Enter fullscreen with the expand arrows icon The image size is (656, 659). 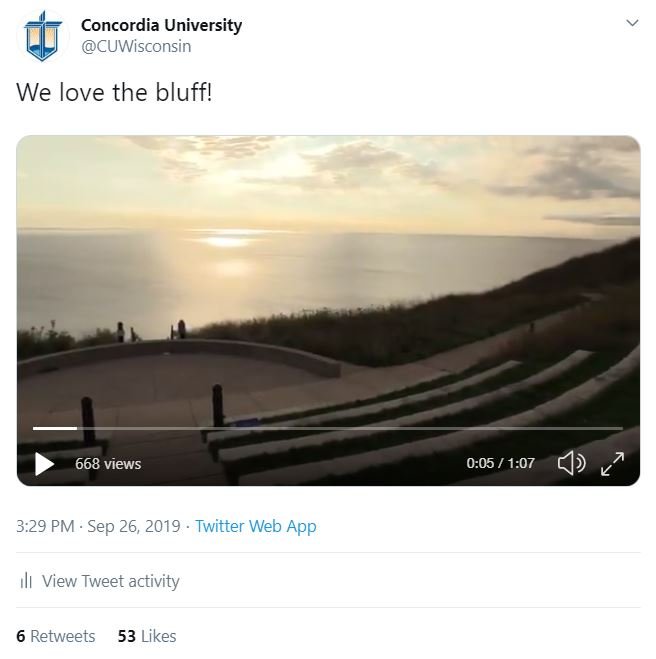pos(612,463)
